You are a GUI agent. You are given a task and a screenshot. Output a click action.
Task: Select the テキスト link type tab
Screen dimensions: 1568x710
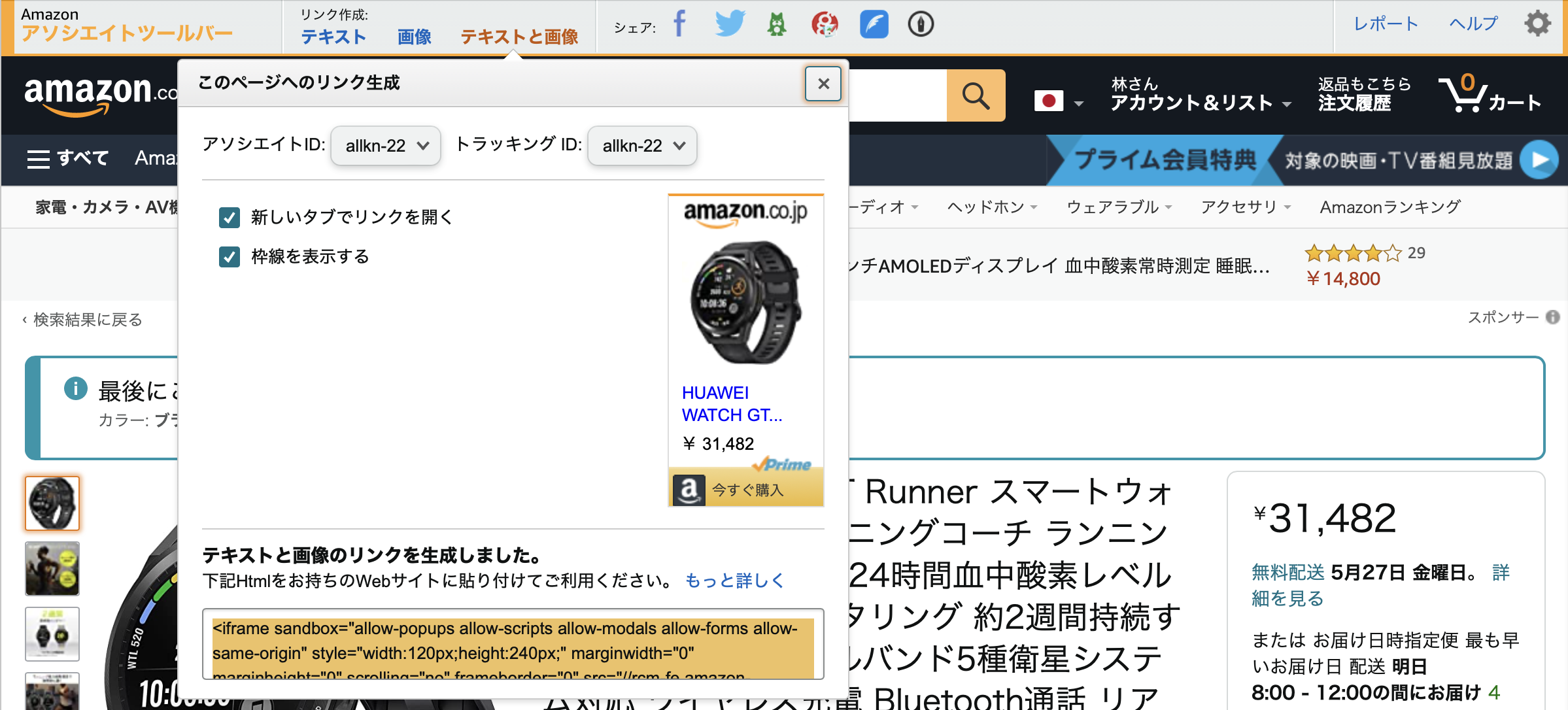click(333, 37)
